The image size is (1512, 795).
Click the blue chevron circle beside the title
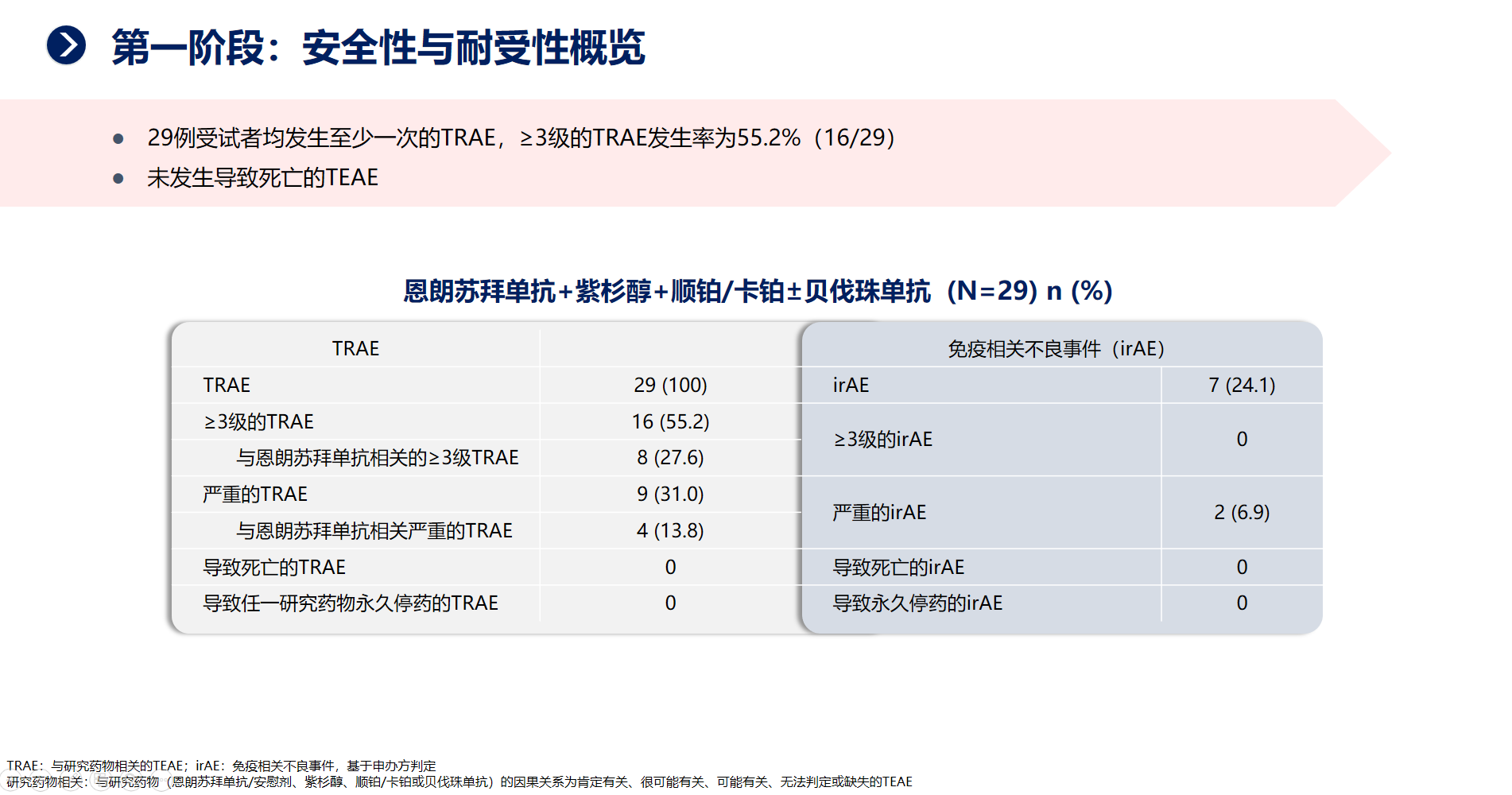coord(66,45)
